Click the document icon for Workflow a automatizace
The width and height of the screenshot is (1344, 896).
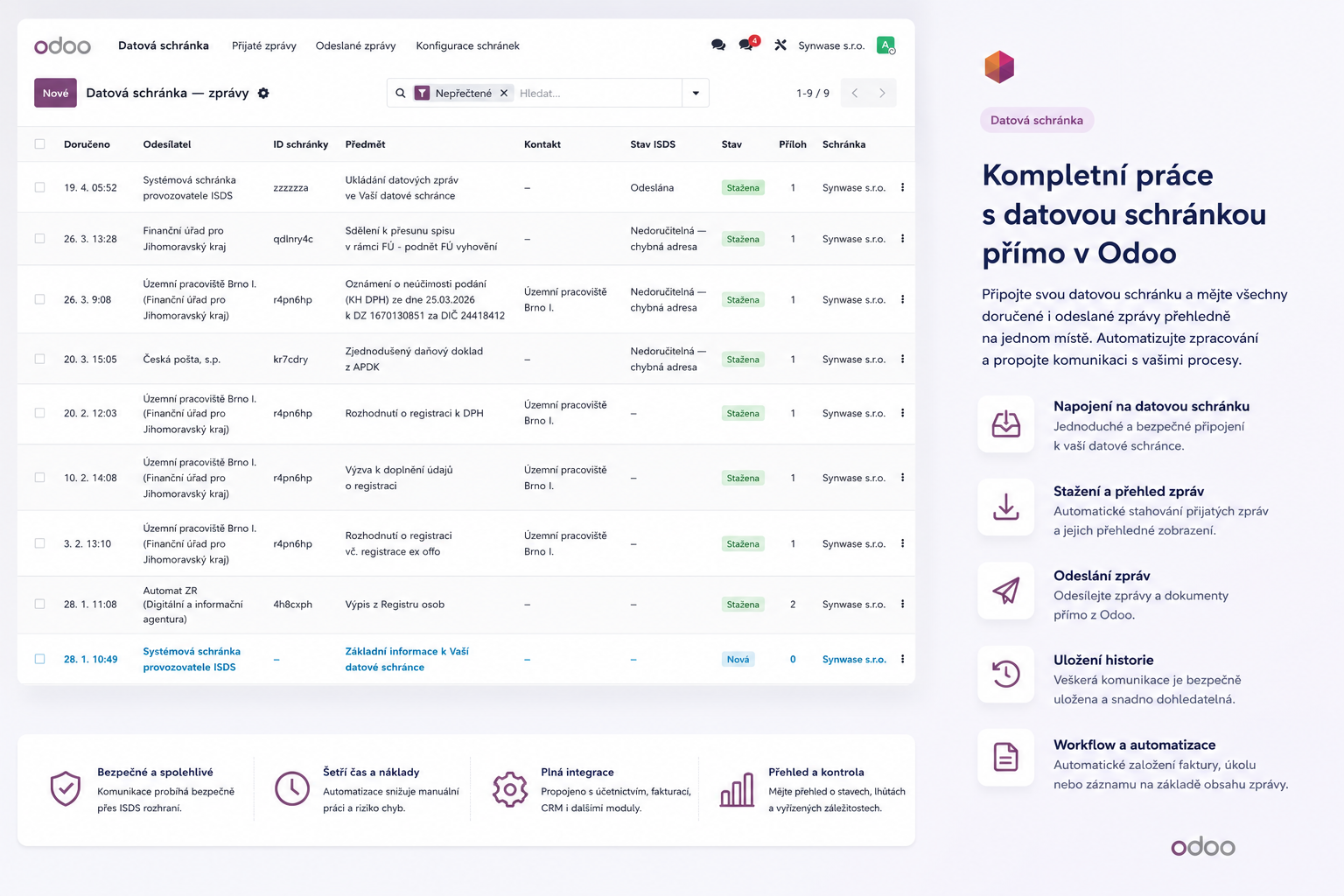click(x=1006, y=757)
